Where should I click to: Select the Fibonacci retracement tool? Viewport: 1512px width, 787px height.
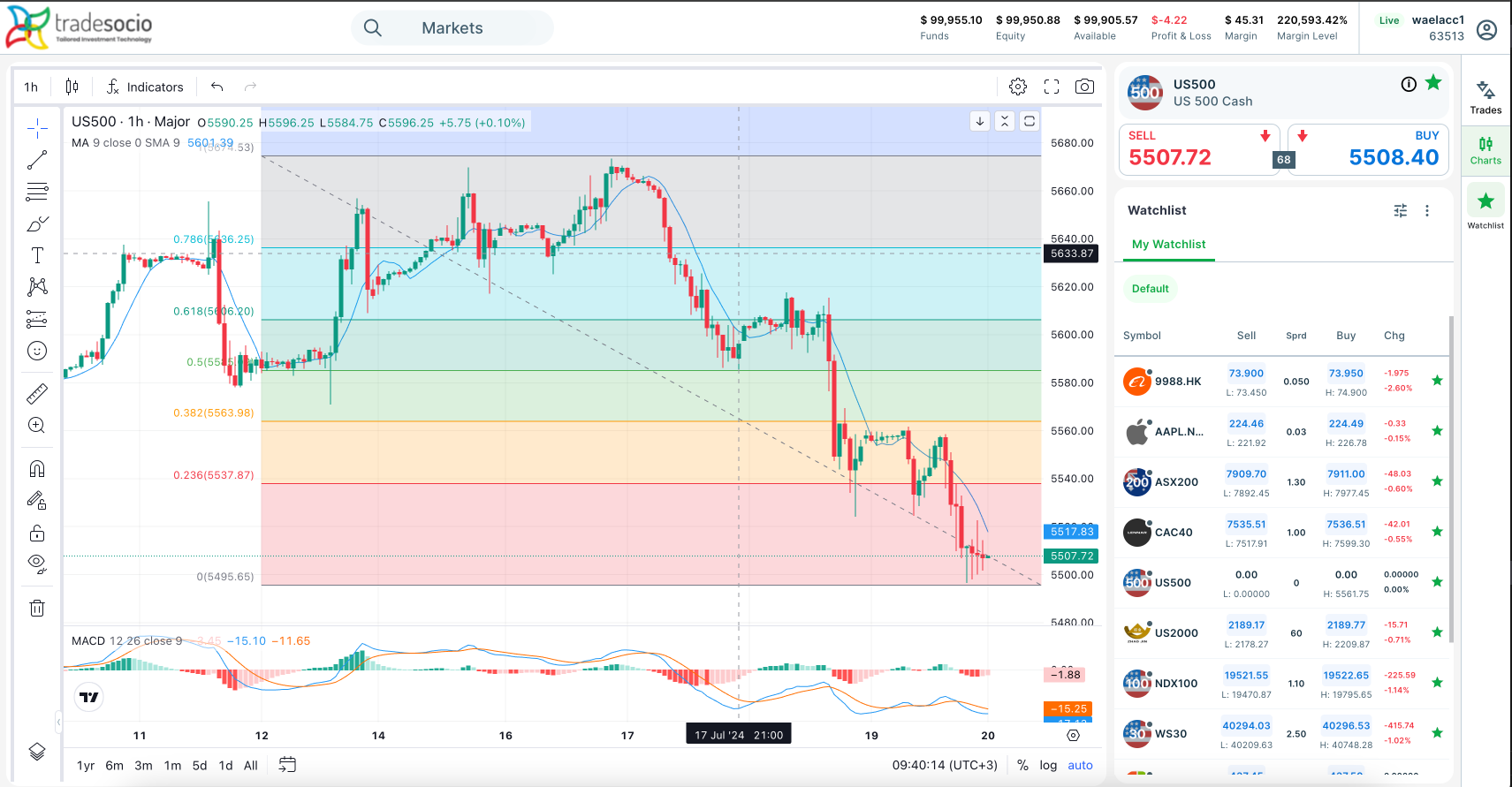pyautogui.click(x=37, y=192)
